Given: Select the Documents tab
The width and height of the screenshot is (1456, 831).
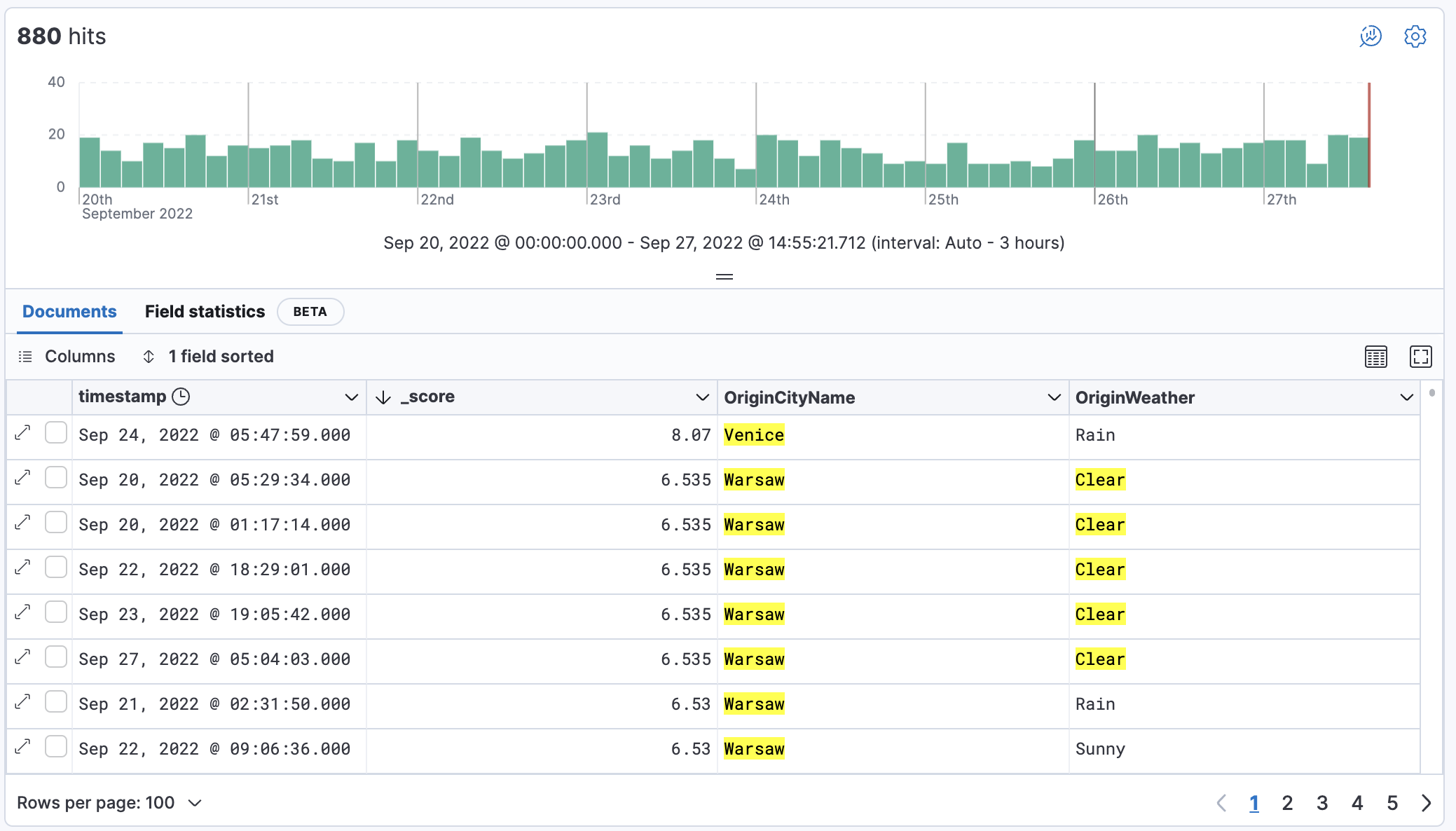Looking at the screenshot, I should 69,312.
